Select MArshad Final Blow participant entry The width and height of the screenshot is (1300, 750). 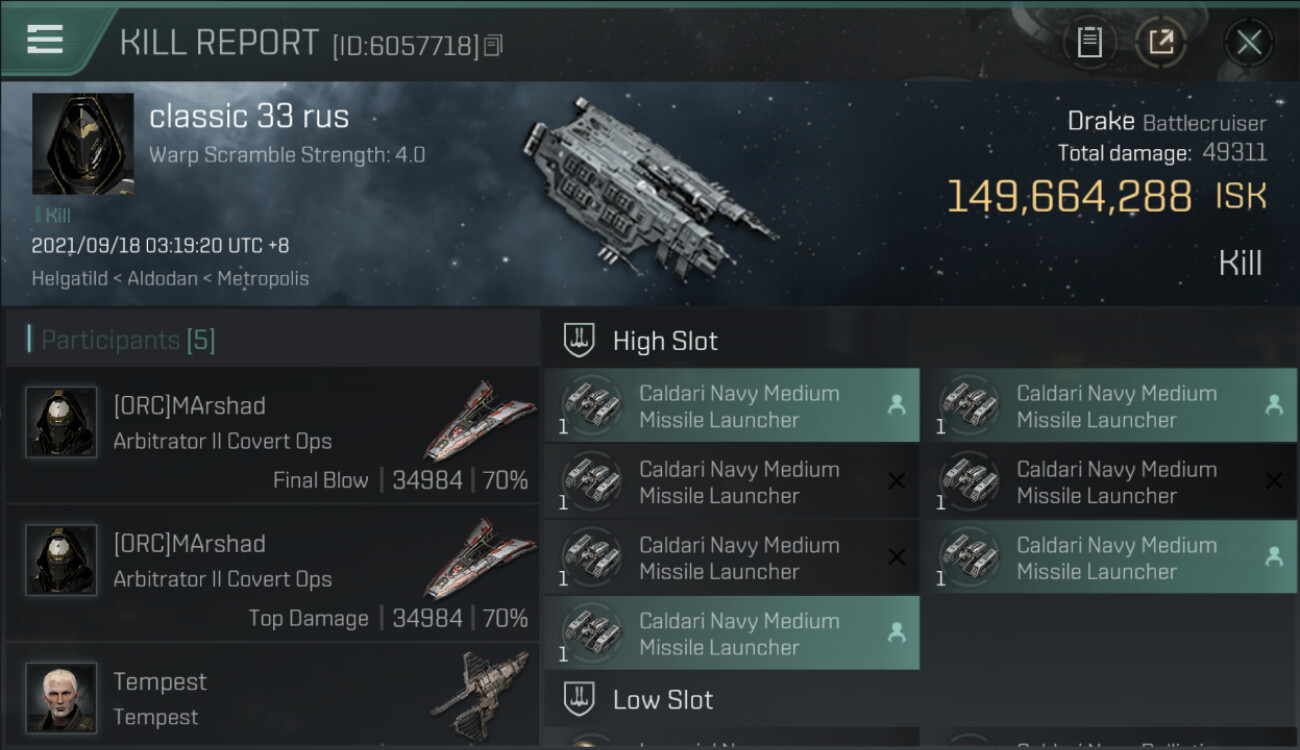272,436
